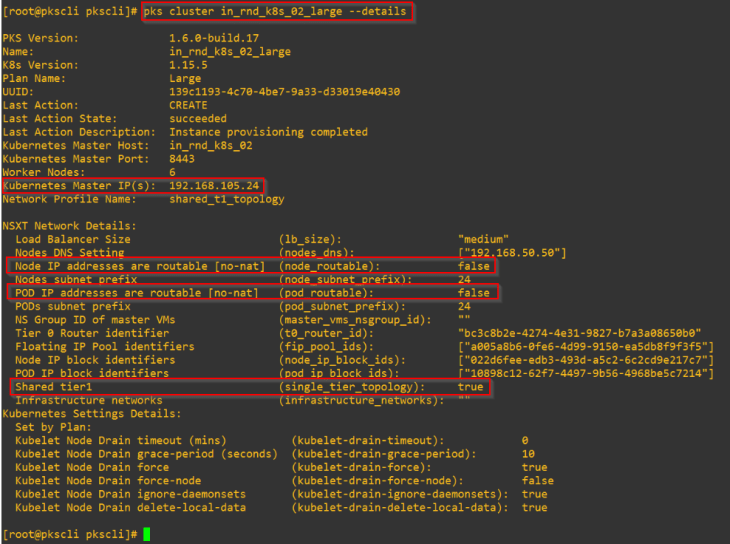Click the 'pks cluster in_rnd_k8s_02_large --details' command

click(x=275, y=12)
